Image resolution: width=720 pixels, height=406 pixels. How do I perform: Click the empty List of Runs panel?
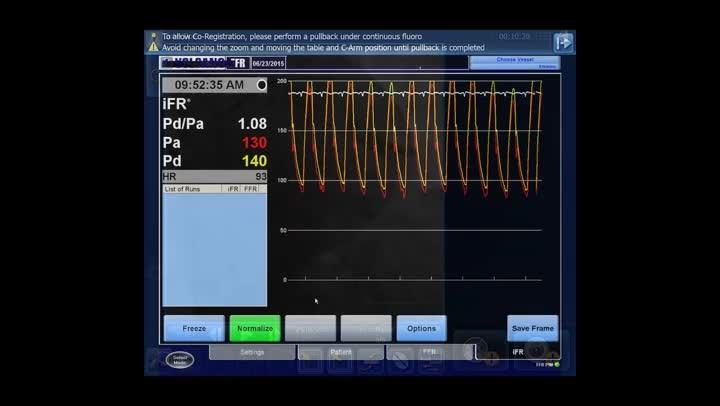(x=214, y=249)
